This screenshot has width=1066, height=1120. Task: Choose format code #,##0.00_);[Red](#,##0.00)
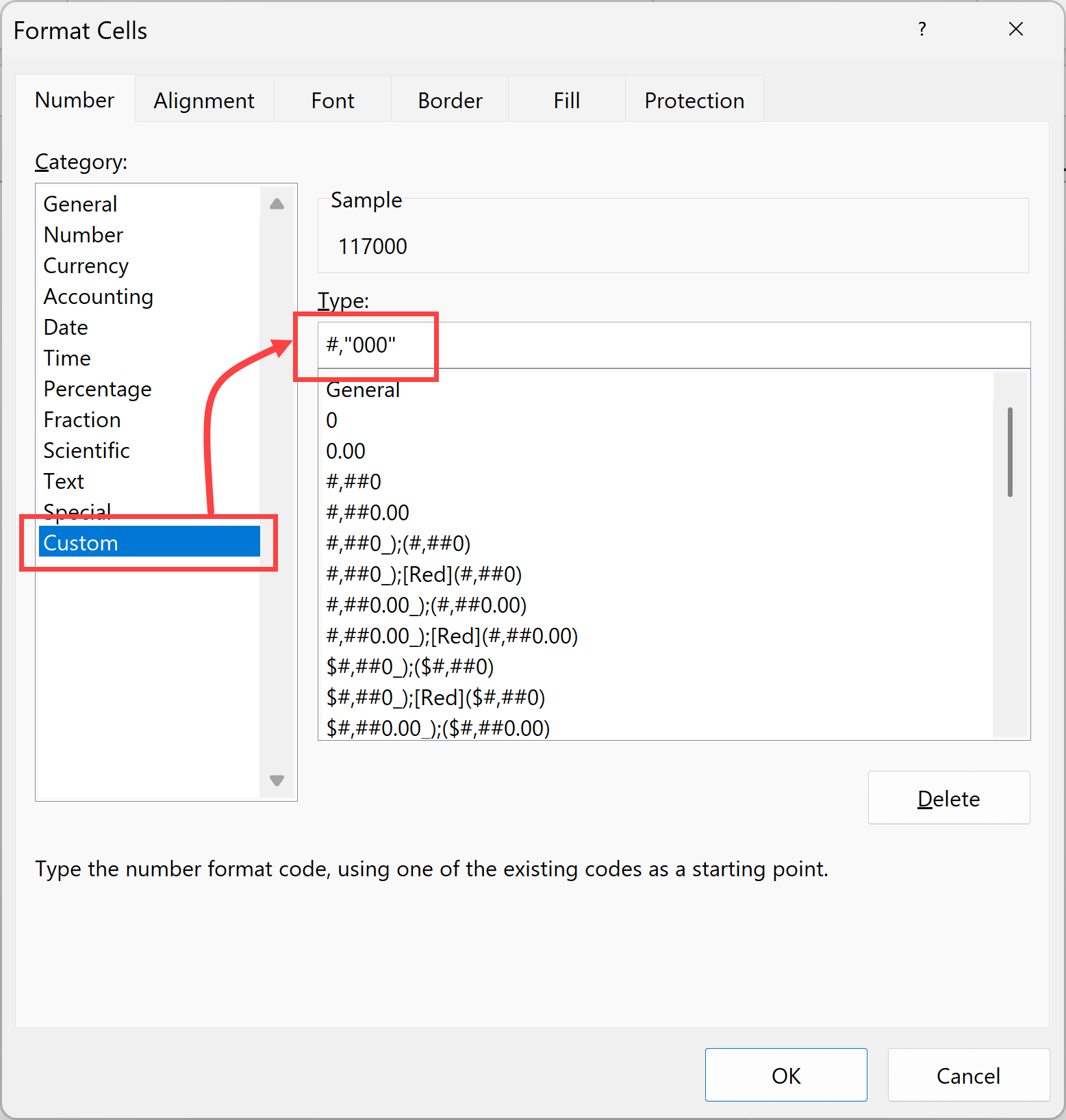(x=656, y=636)
